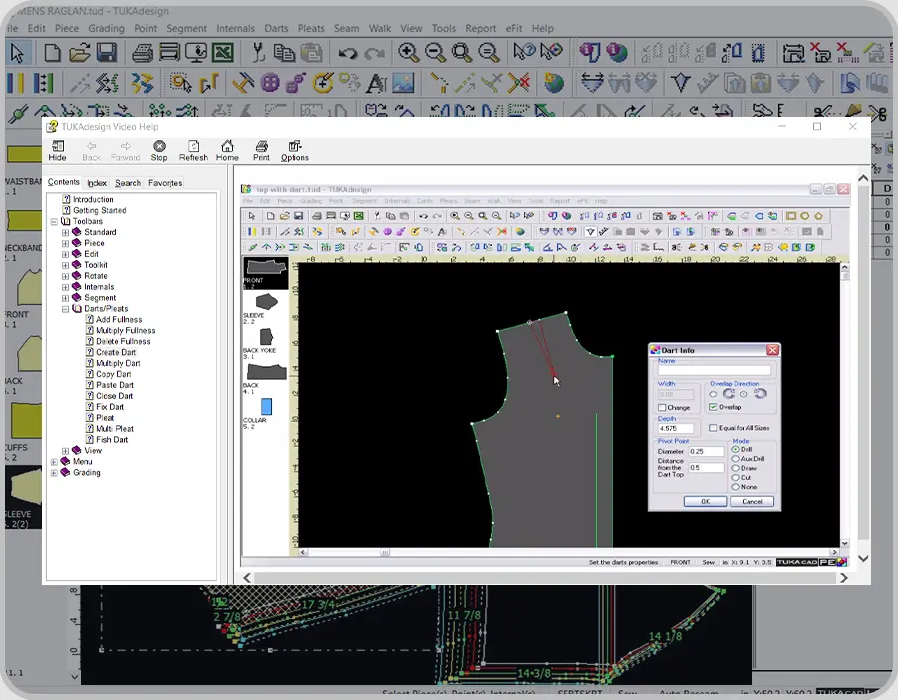The height and width of the screenshot is (700, 898).
Task: Select the Aux.Drill mode radio button
Action: 736,459
